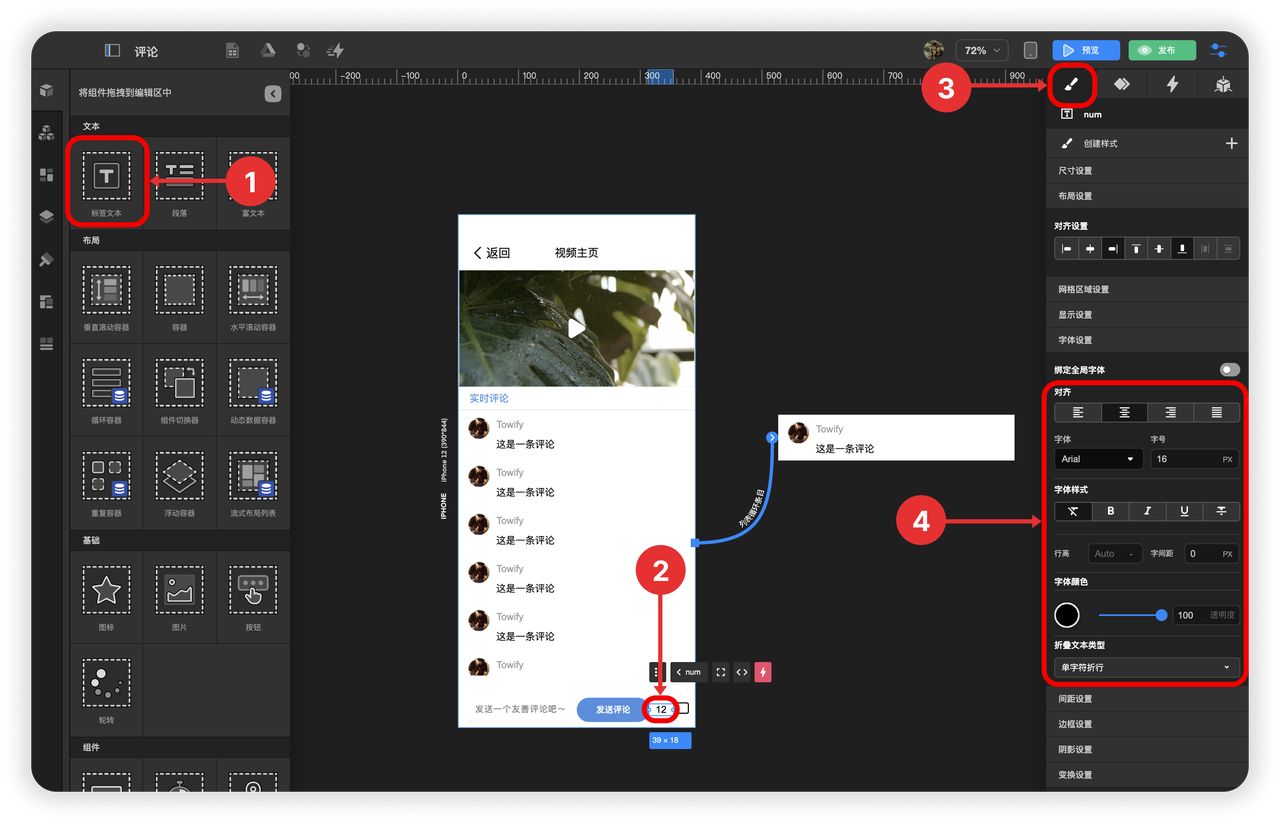Select the 标签文本 label text component
Viewport: 1280px width, 823px height.
tap(106, 183)
